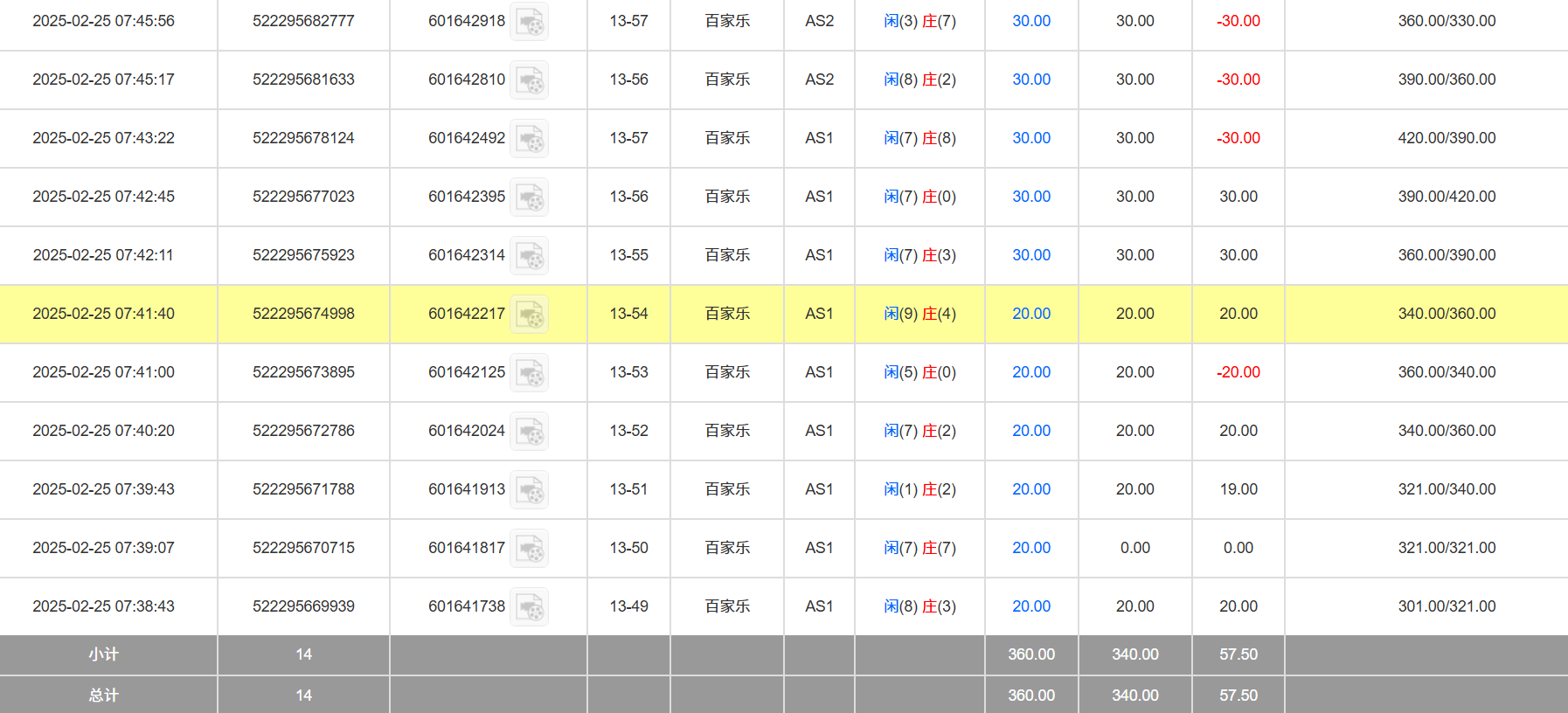Open video replay for game 601641913
1568x713 pixels.
pyautogui.click(x=529, y=490)
